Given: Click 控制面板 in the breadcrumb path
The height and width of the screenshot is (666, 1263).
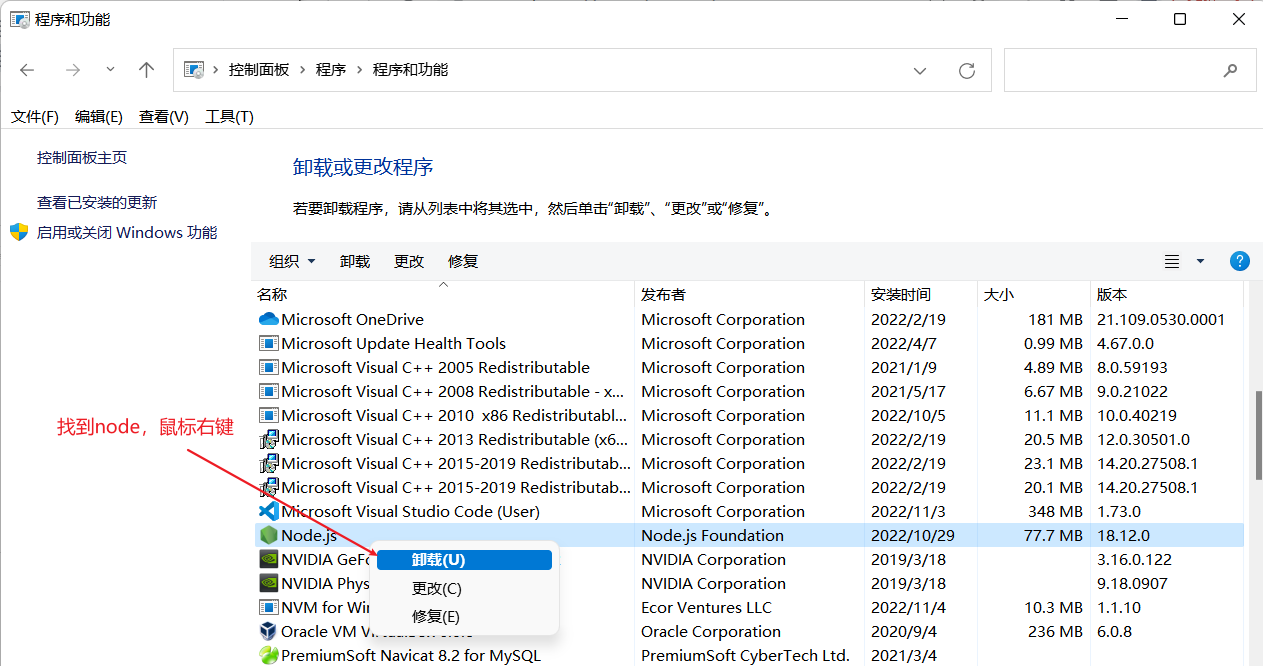Looking at the screenshot, I should (x=259, y=70).
